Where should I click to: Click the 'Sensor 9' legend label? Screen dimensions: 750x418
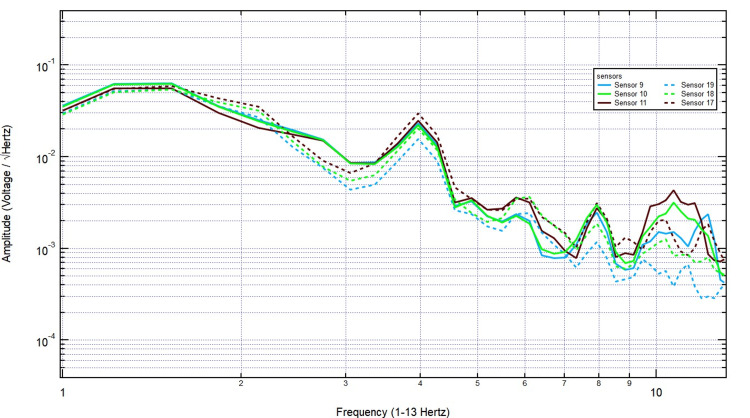pos(629,85)
